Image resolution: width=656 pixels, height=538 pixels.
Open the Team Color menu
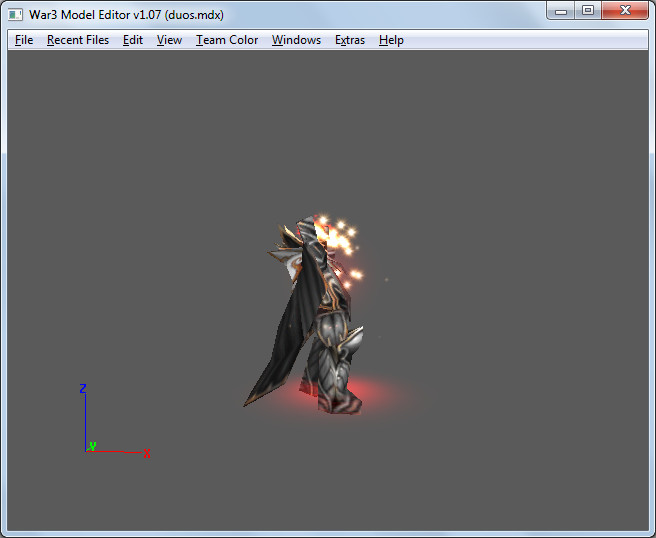pyautogui.click(x=227, y=40)
